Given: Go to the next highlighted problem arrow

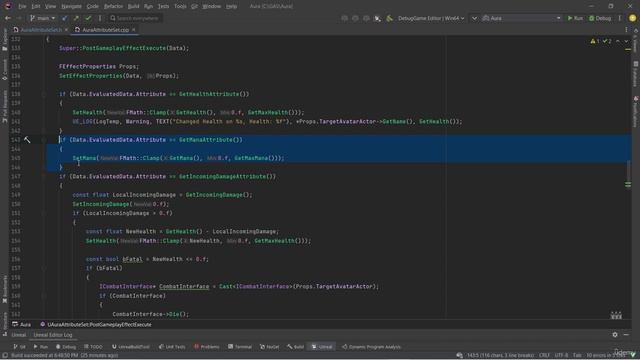Looking at the screenshot, I should coord(626,41).
